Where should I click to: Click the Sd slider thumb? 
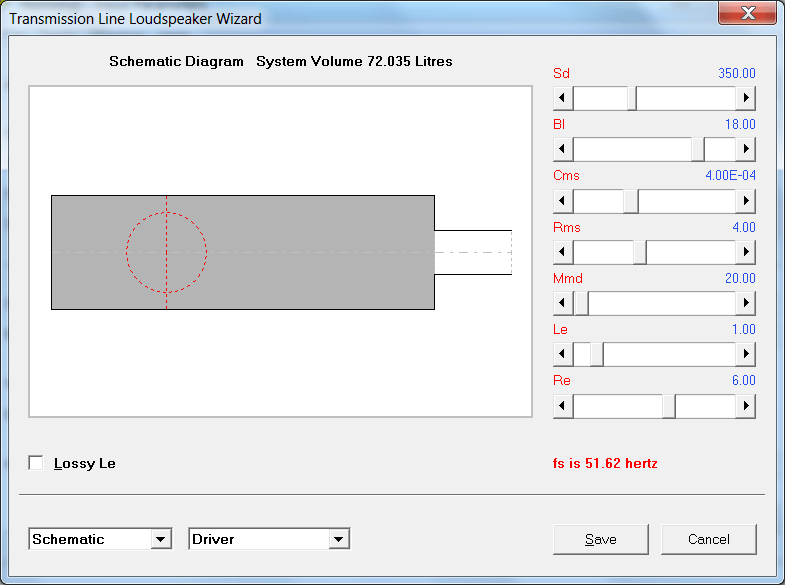coord(632,98)
